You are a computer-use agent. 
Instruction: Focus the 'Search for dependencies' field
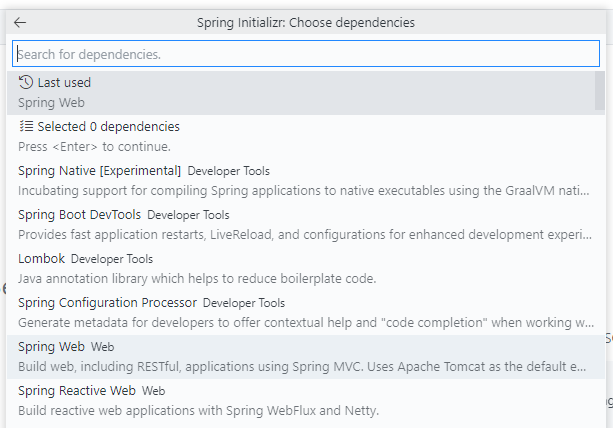306,54
